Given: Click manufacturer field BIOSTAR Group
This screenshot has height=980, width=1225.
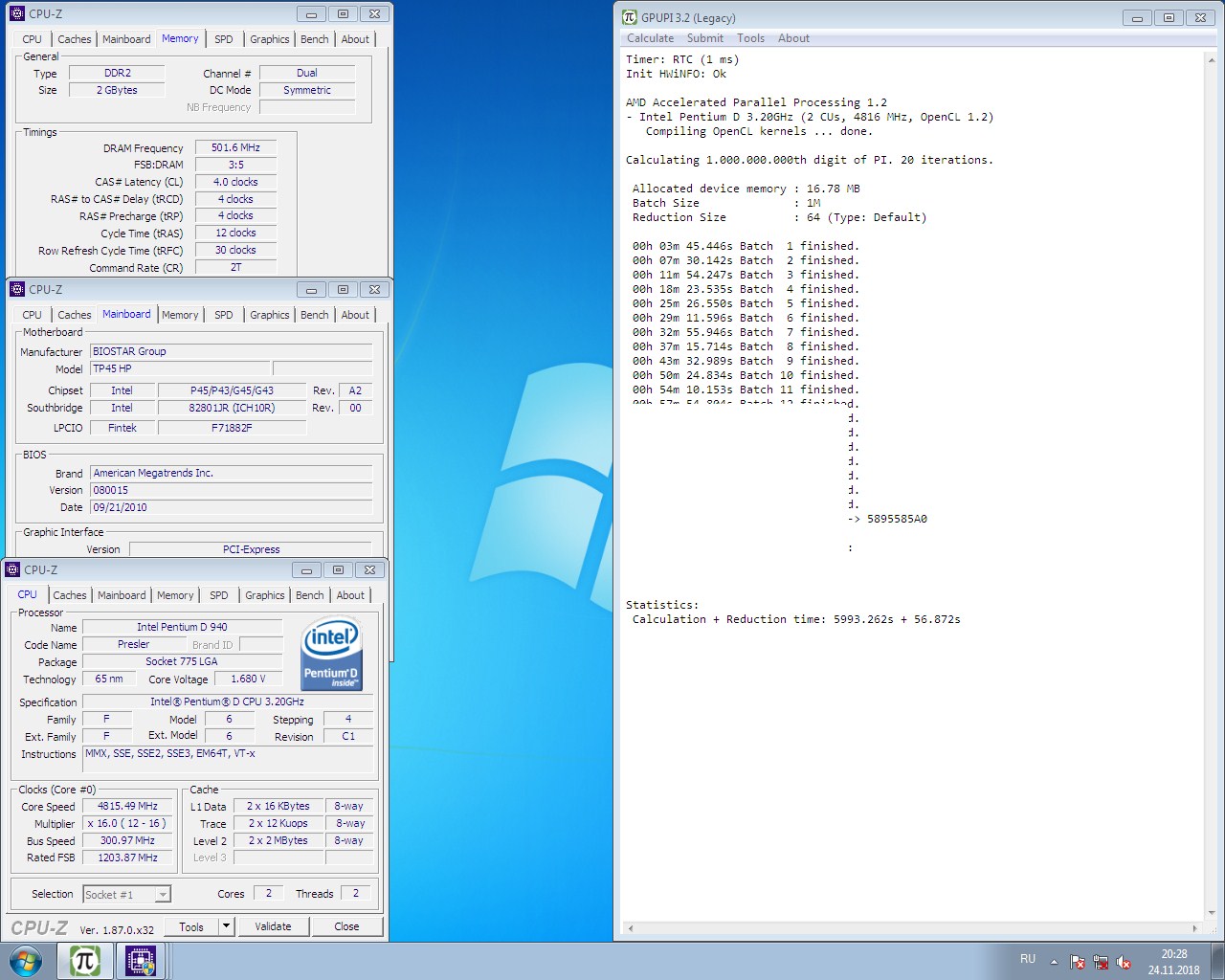Looking at the screenshot, I should 231,351.
